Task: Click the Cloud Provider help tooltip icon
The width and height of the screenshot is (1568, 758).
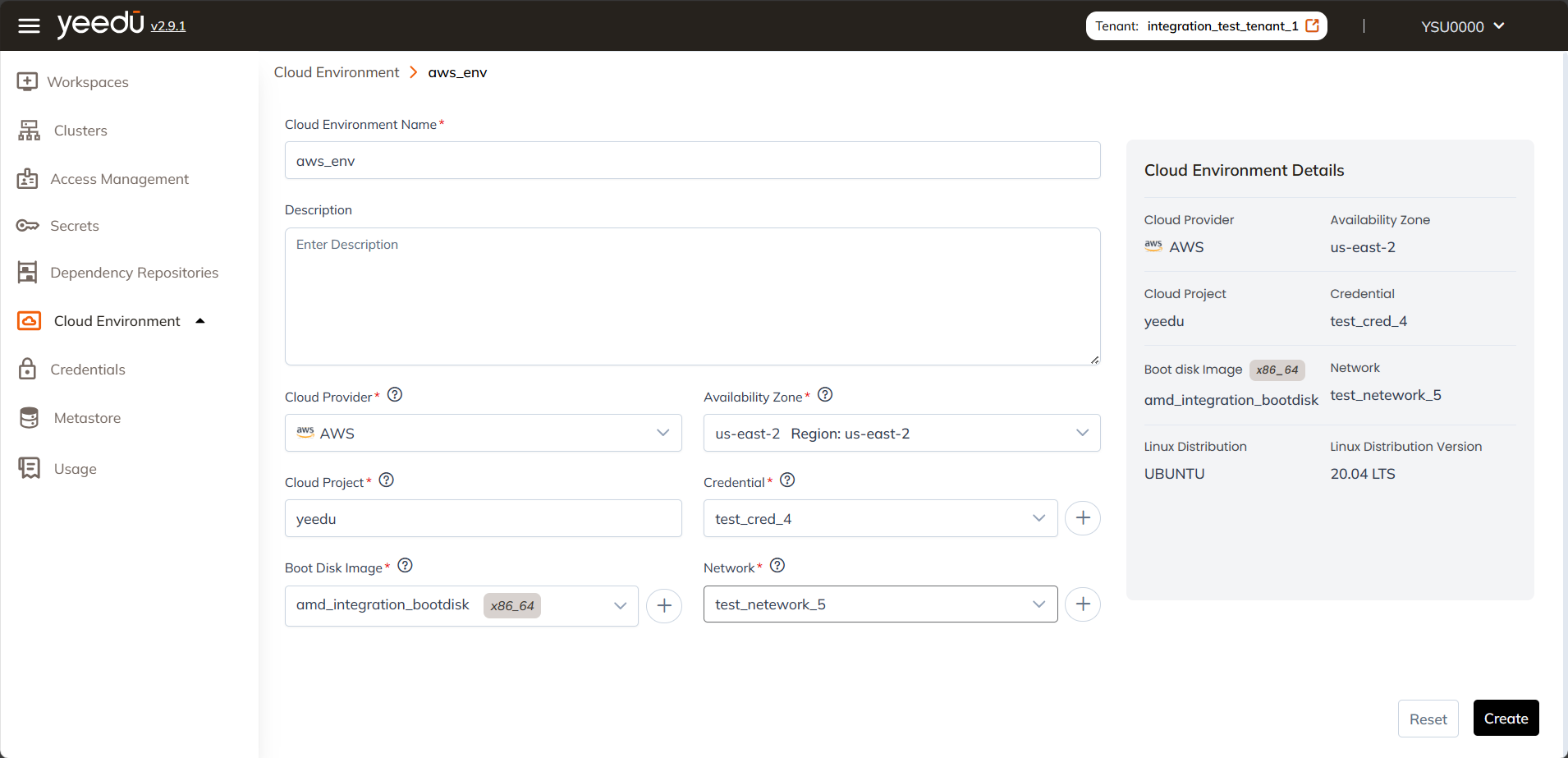Action: pos(394,394)
